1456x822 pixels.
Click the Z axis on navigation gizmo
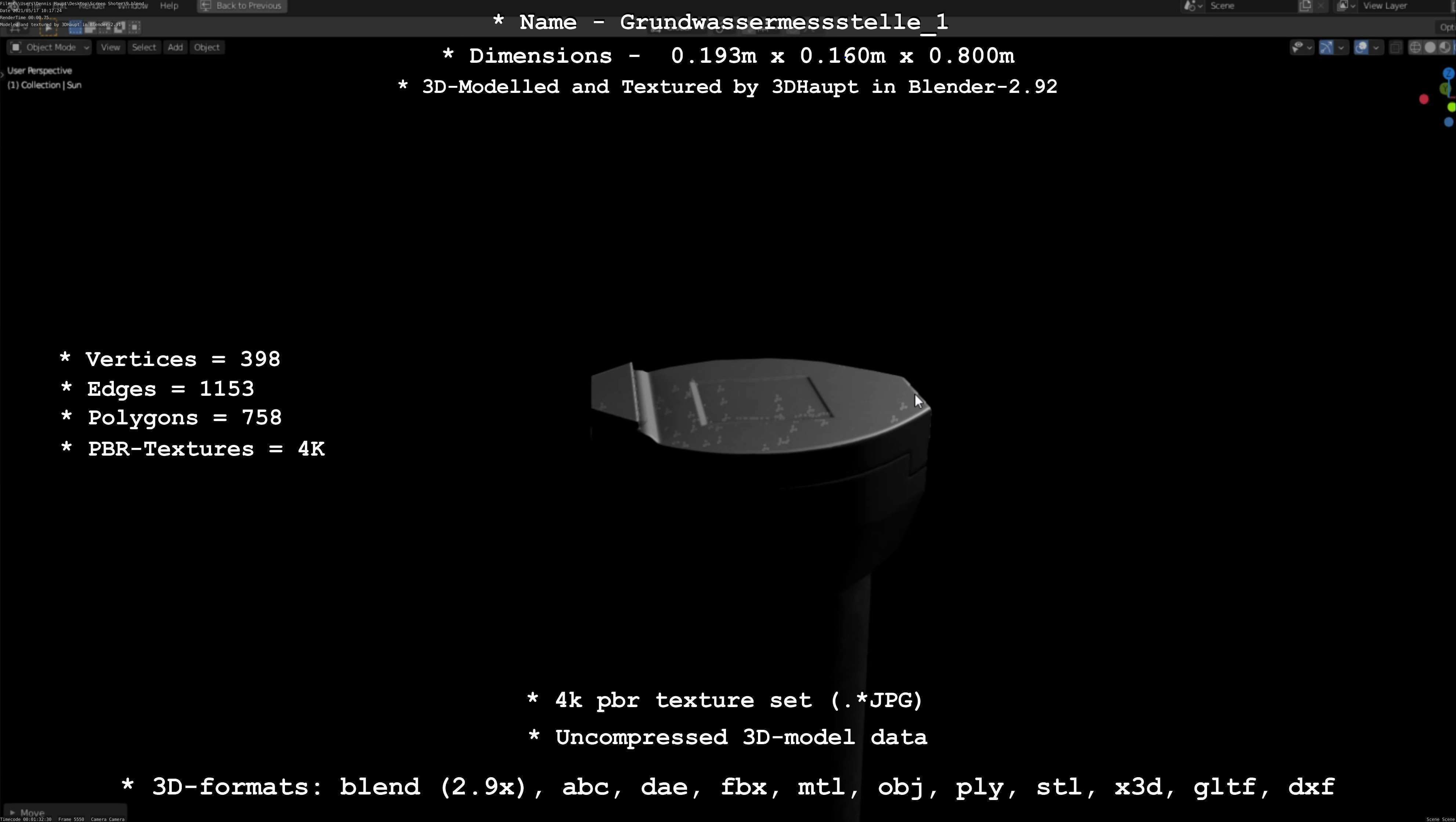click(x=1448, y=73)
